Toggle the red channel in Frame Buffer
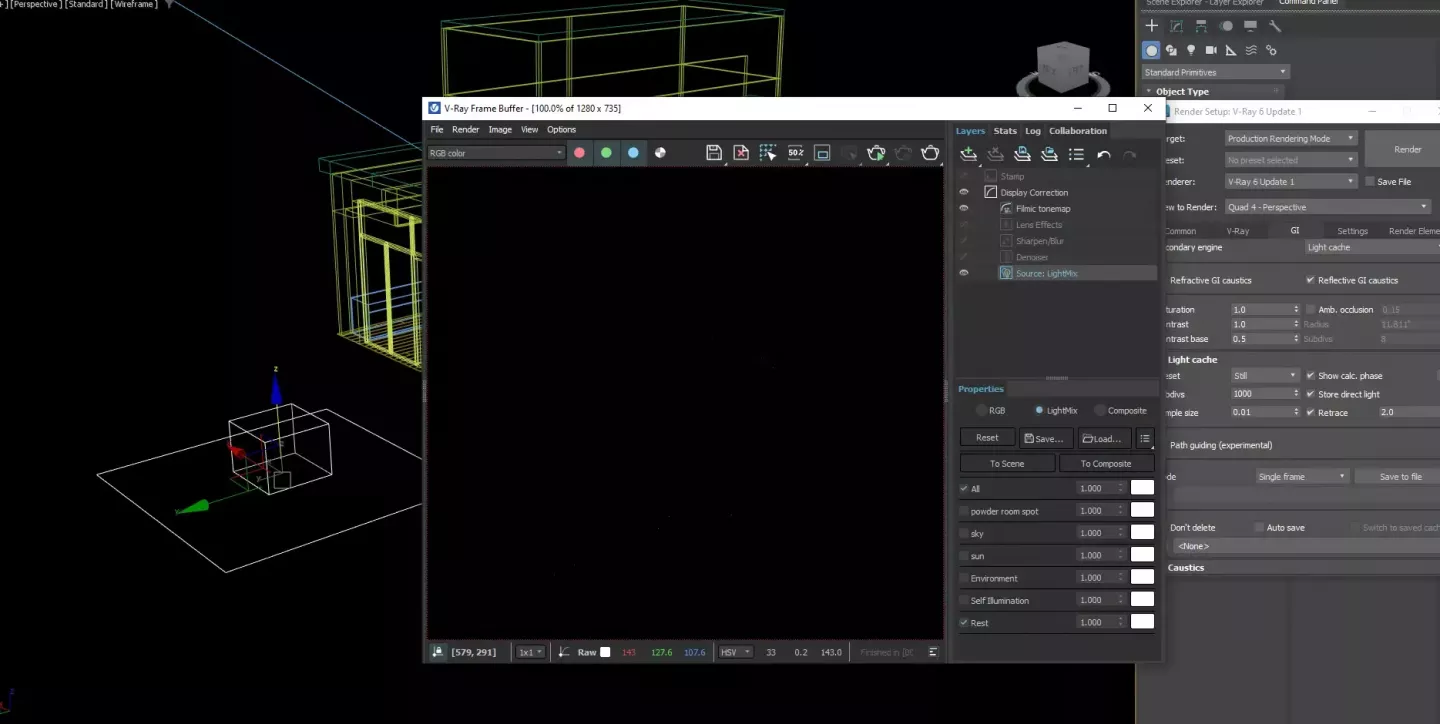This screenshot has height=724, width=1440. pos(579,153)
